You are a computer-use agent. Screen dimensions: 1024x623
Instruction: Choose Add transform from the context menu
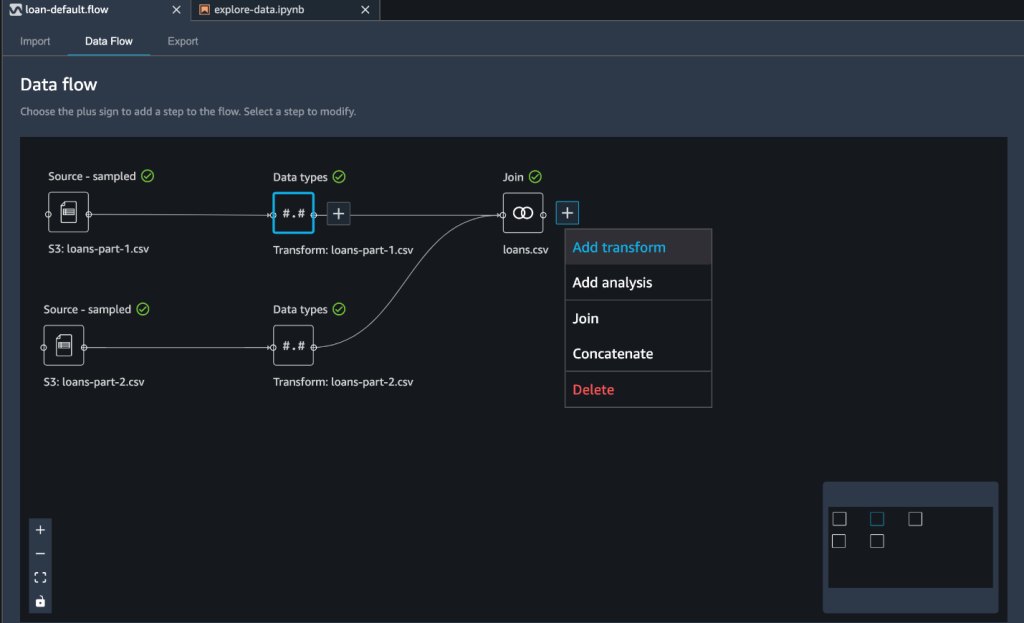[x=618, y=247]
